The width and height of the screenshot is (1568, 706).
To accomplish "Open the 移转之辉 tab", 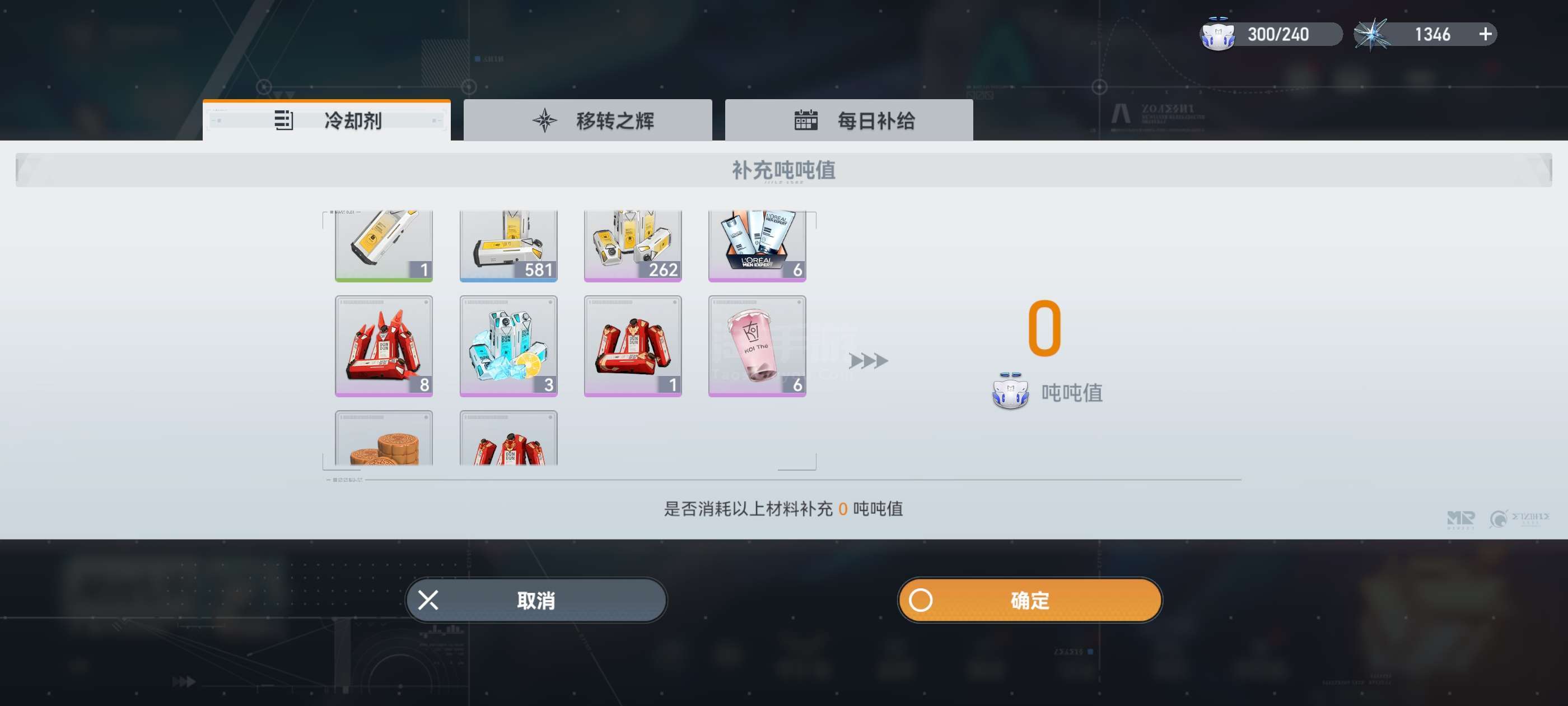I will [x=587, y=120].
